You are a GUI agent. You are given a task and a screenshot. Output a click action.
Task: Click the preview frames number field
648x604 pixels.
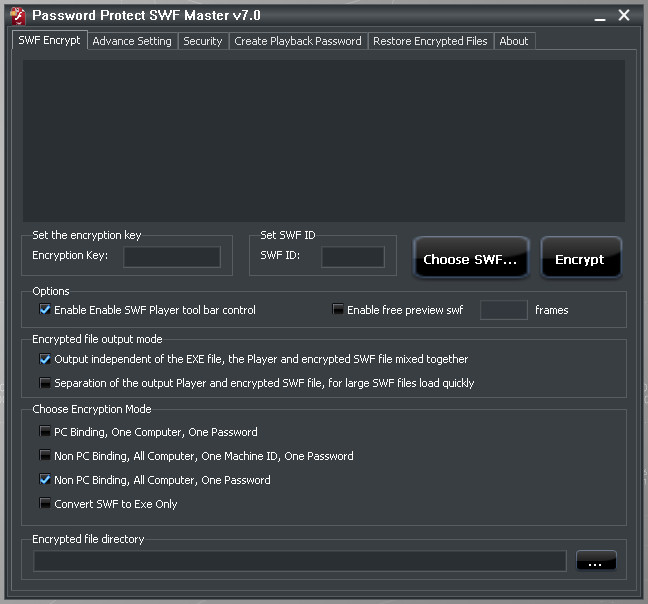click(x=504, y=310)
